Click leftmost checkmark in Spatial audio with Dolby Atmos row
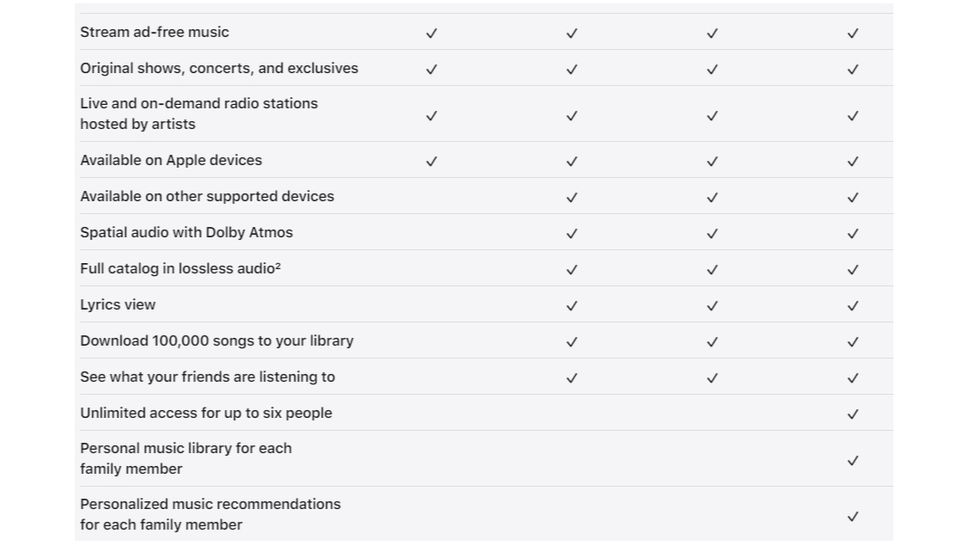Image resolution: width=970 pixels, height=546 pixels. [572, 234]
